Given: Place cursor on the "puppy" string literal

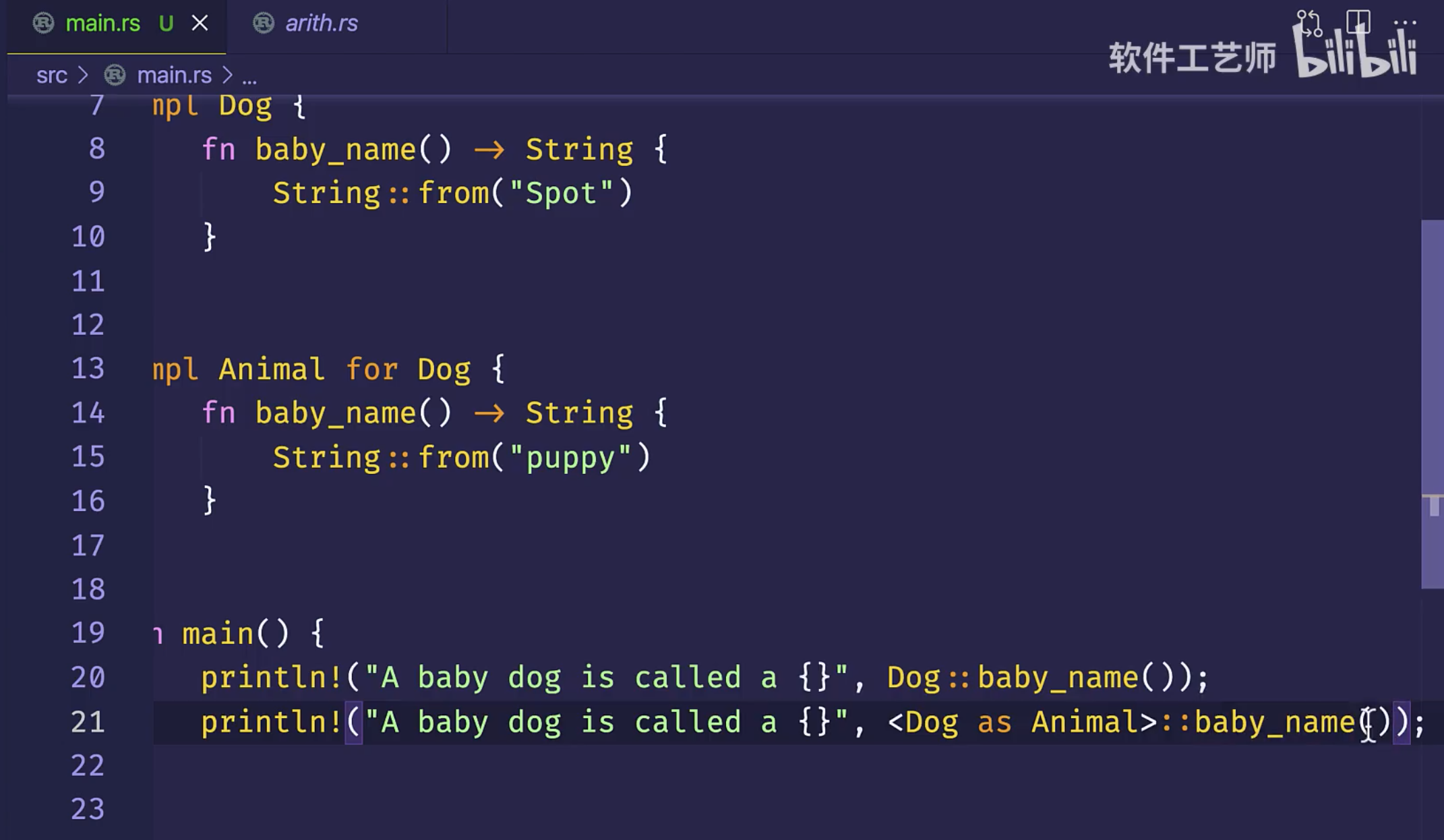Looking at the screenshot, I should (x=570, y=458).
